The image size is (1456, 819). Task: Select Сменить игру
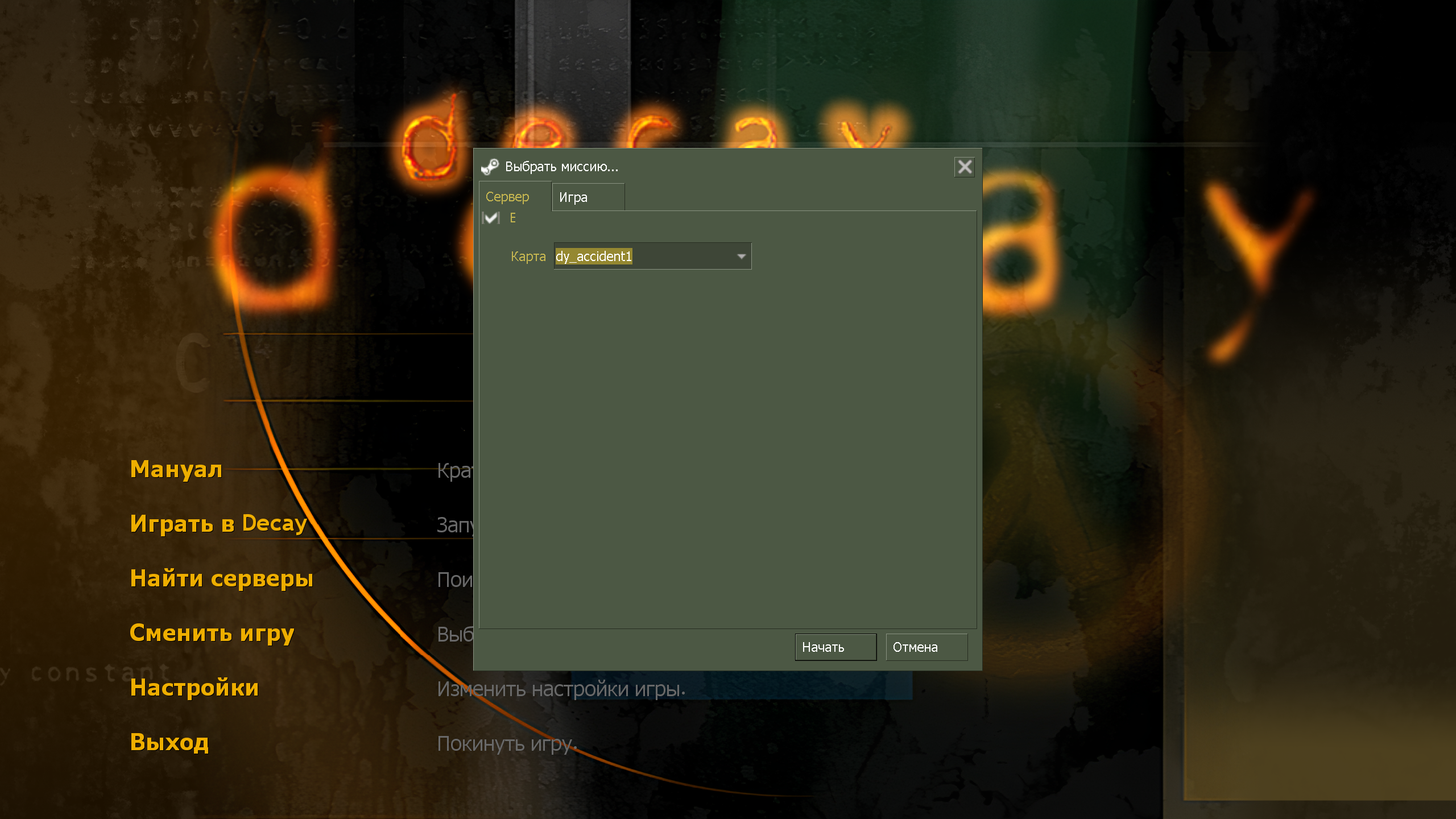[x=212, y=634]
